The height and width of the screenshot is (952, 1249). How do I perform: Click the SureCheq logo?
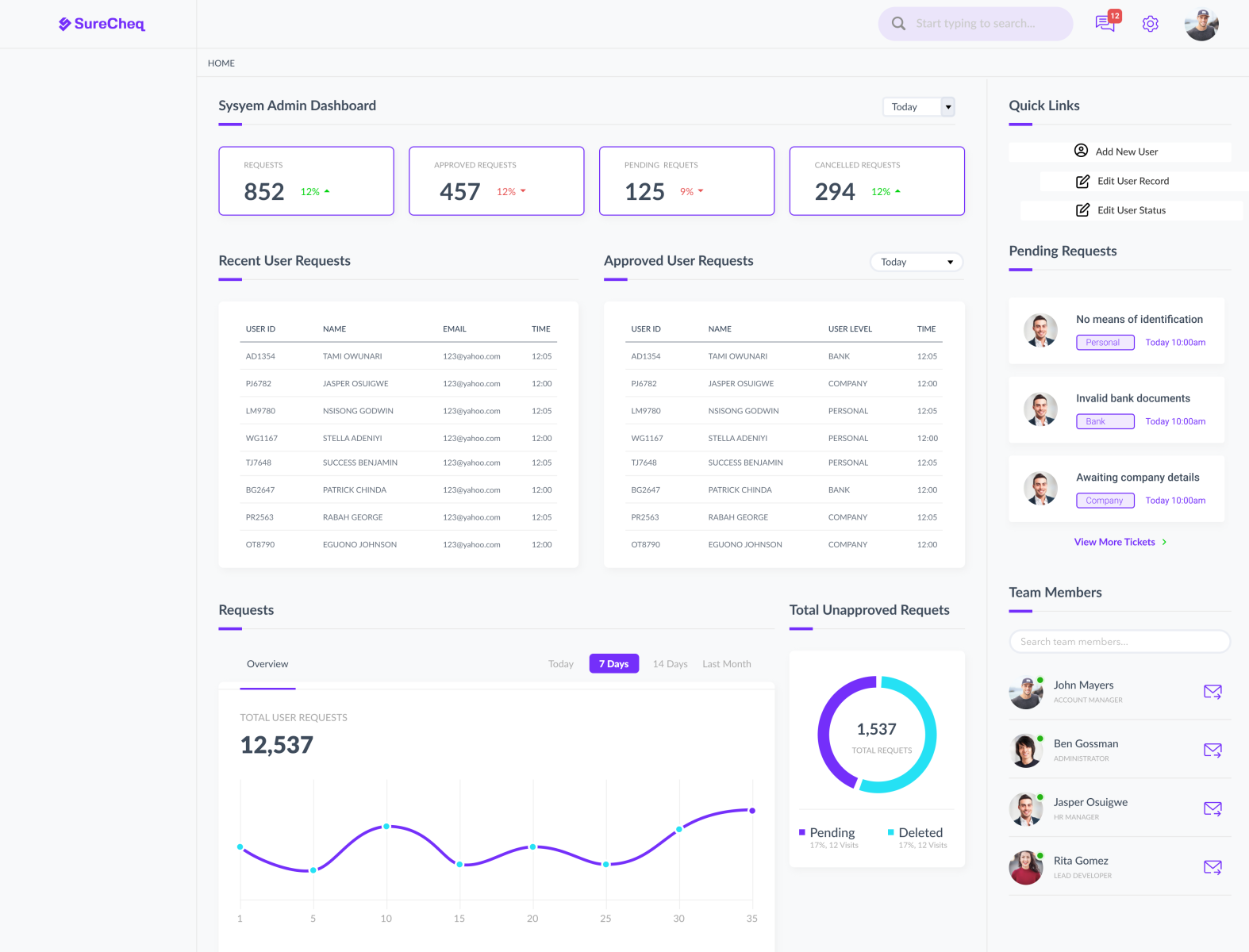tap(102, 24)
